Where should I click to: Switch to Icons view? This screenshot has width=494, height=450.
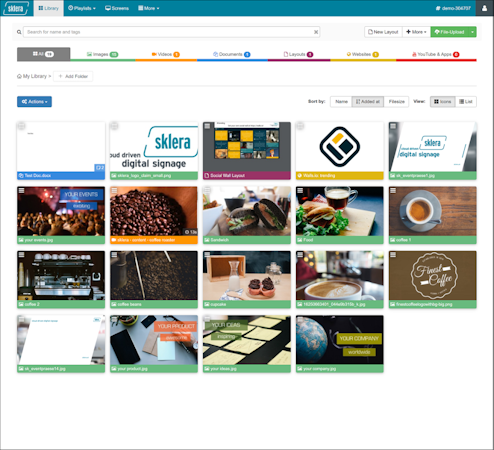443,102
